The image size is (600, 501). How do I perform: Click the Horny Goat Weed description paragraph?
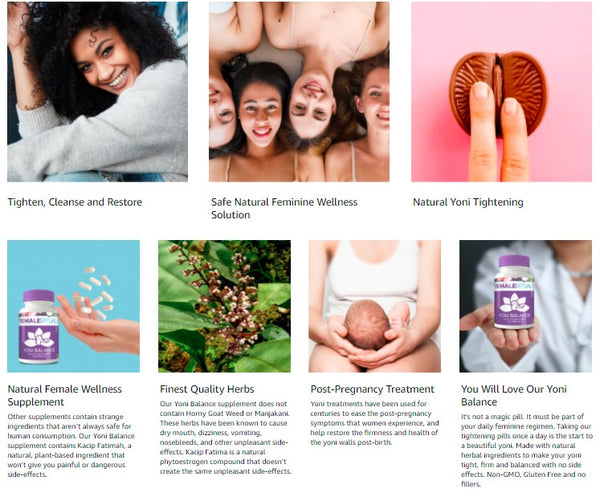225,437
